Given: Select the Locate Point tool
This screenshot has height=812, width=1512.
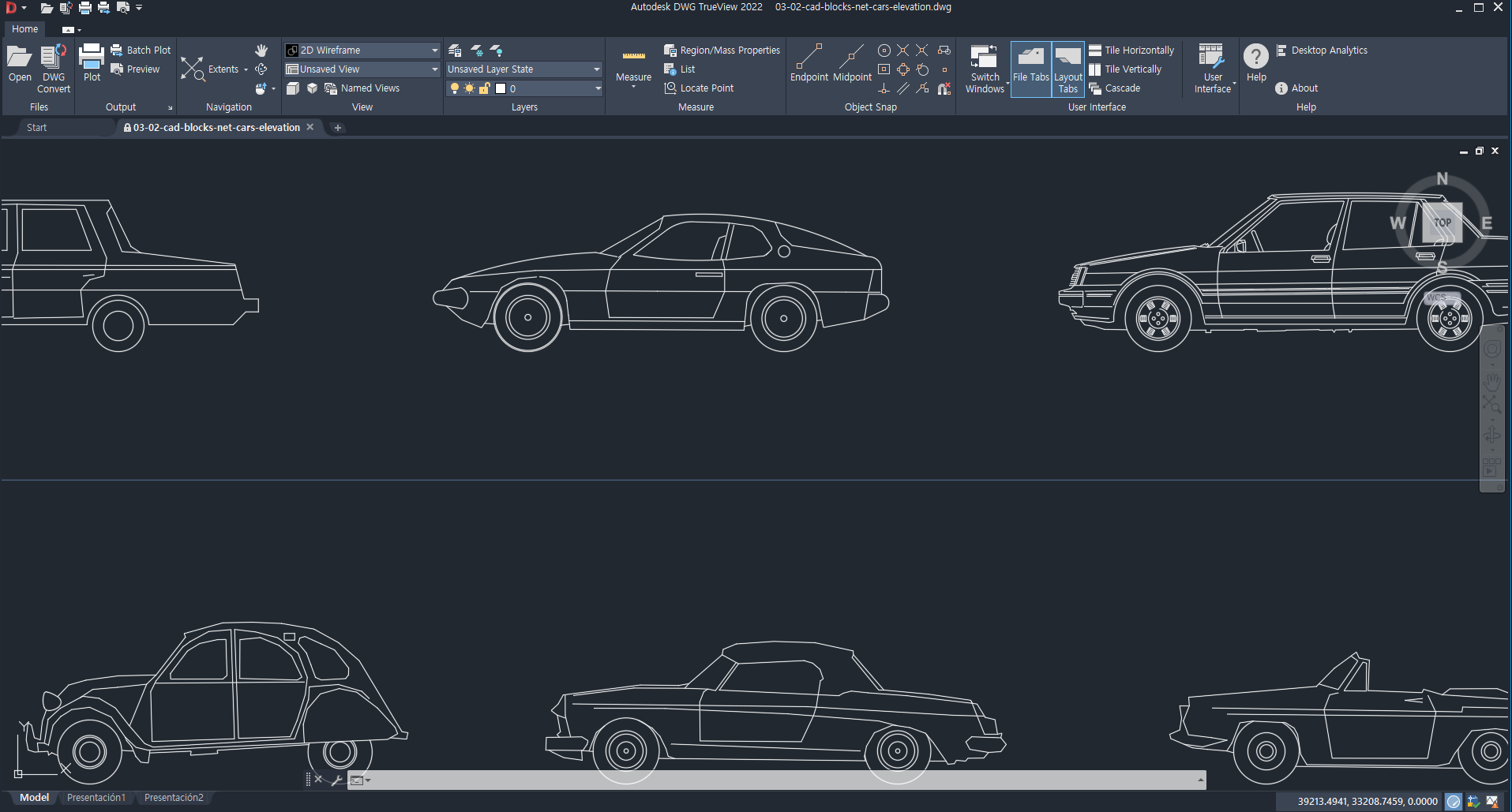Looking at the screenshot, I should [x=699, y=88].
